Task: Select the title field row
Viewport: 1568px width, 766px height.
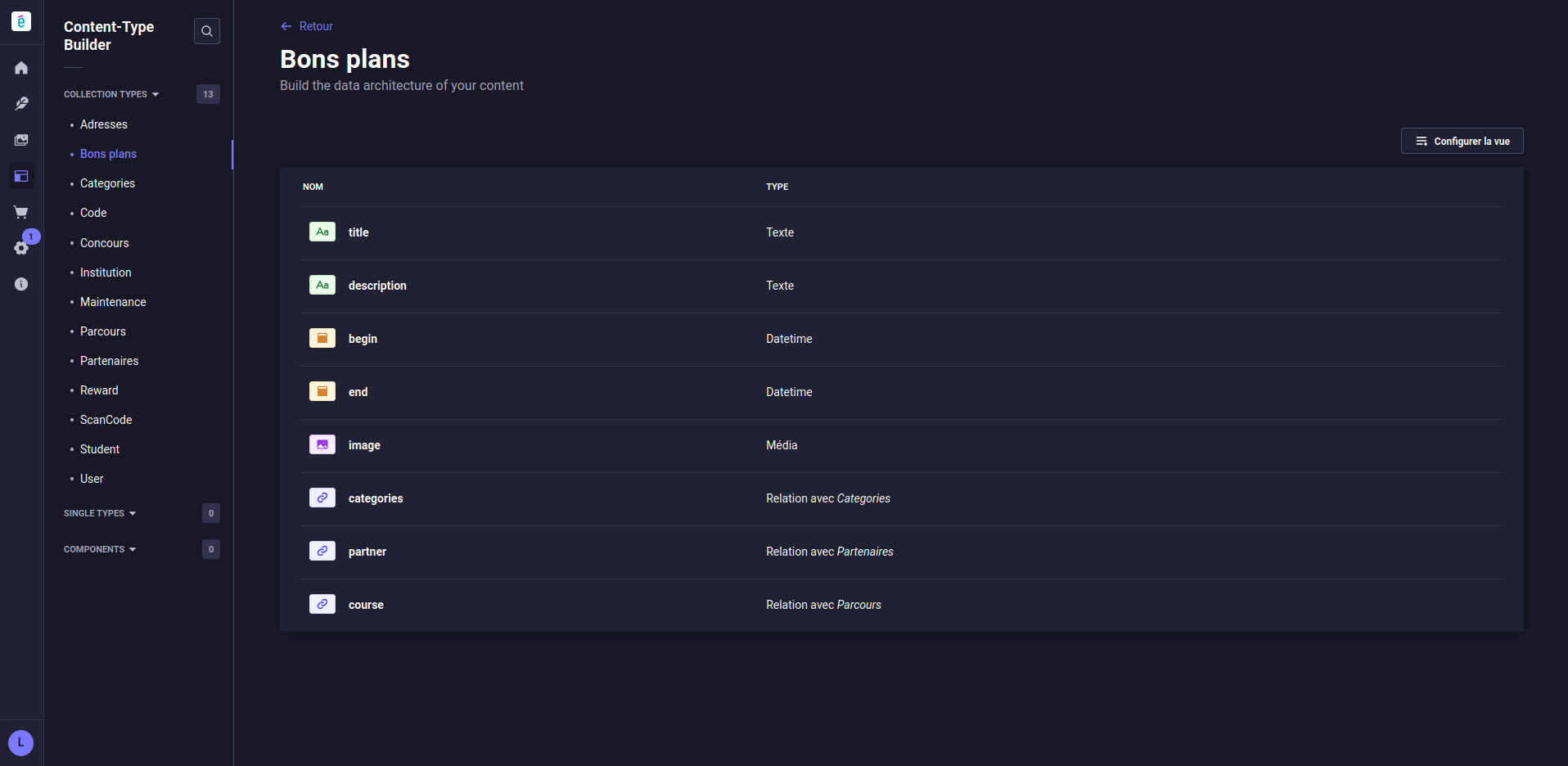Action: tap(358, 232)
